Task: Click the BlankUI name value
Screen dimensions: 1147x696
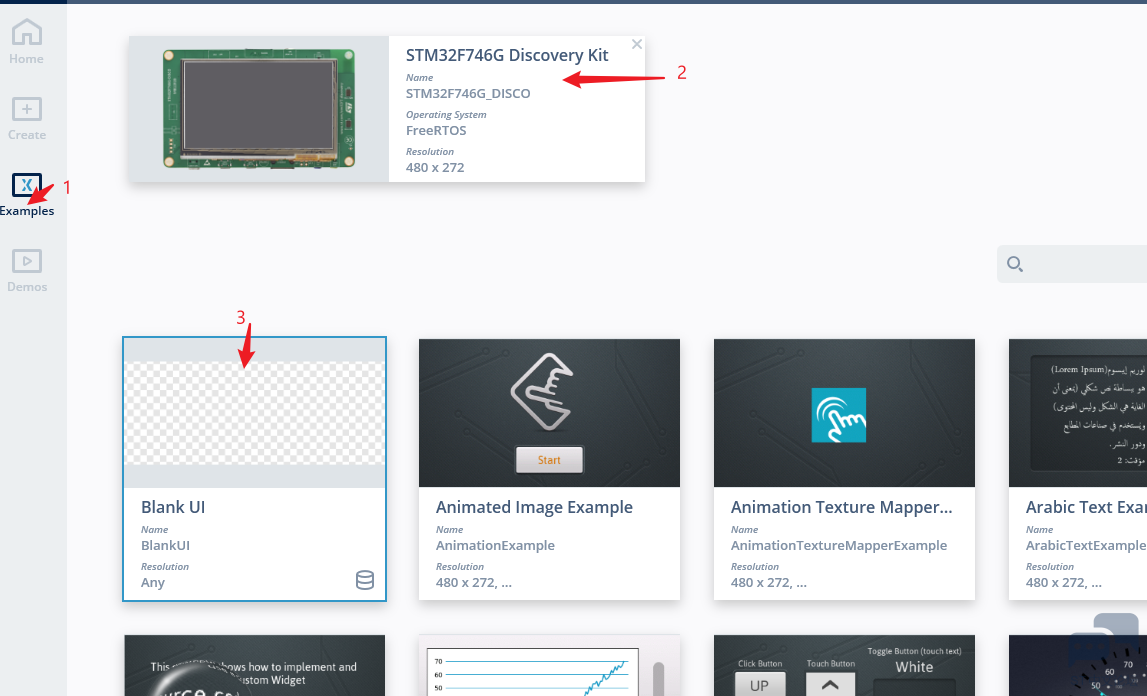Action: coord(165,545)
